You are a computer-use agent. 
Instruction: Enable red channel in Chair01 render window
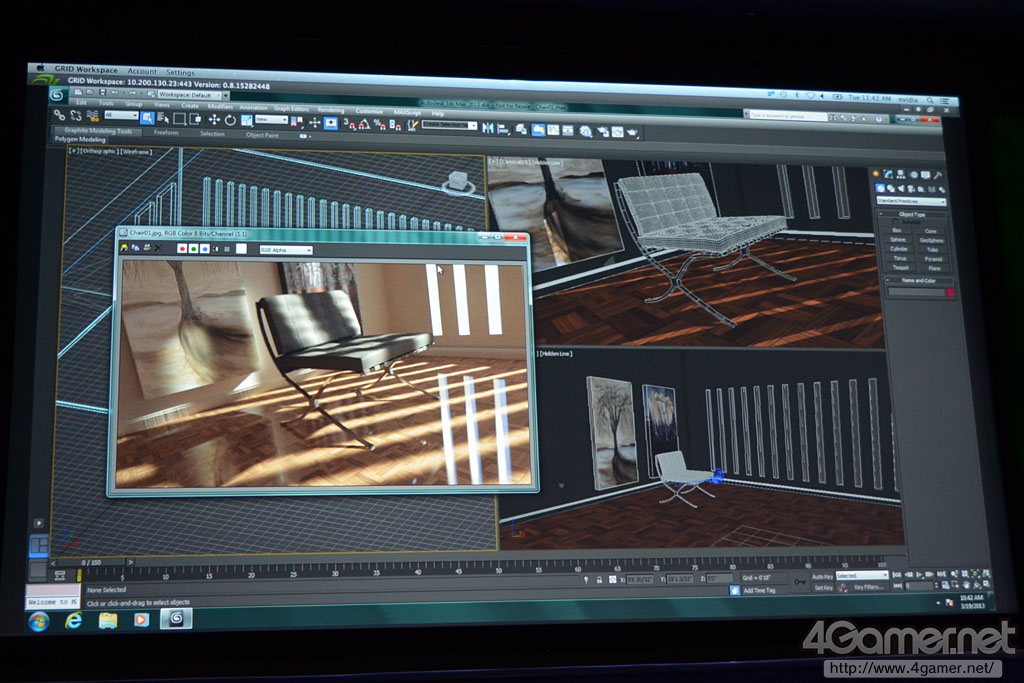click(182, 249)
